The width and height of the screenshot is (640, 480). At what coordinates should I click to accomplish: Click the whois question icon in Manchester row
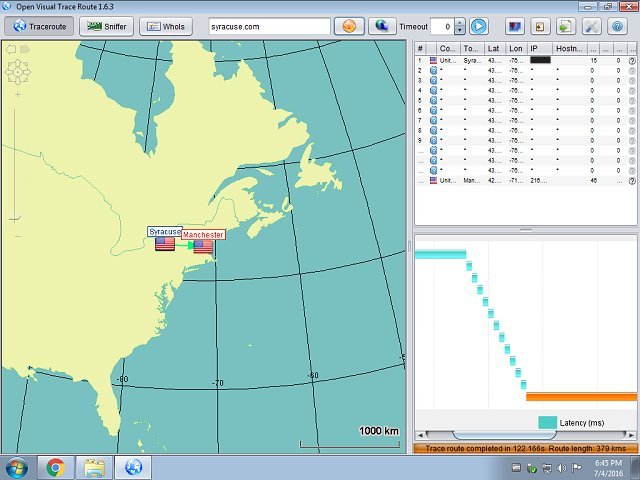pos(632,181)
